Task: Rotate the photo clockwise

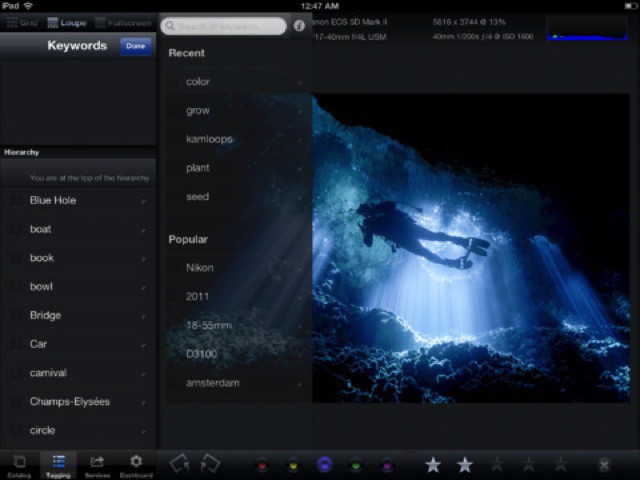Action: (210, 464)
